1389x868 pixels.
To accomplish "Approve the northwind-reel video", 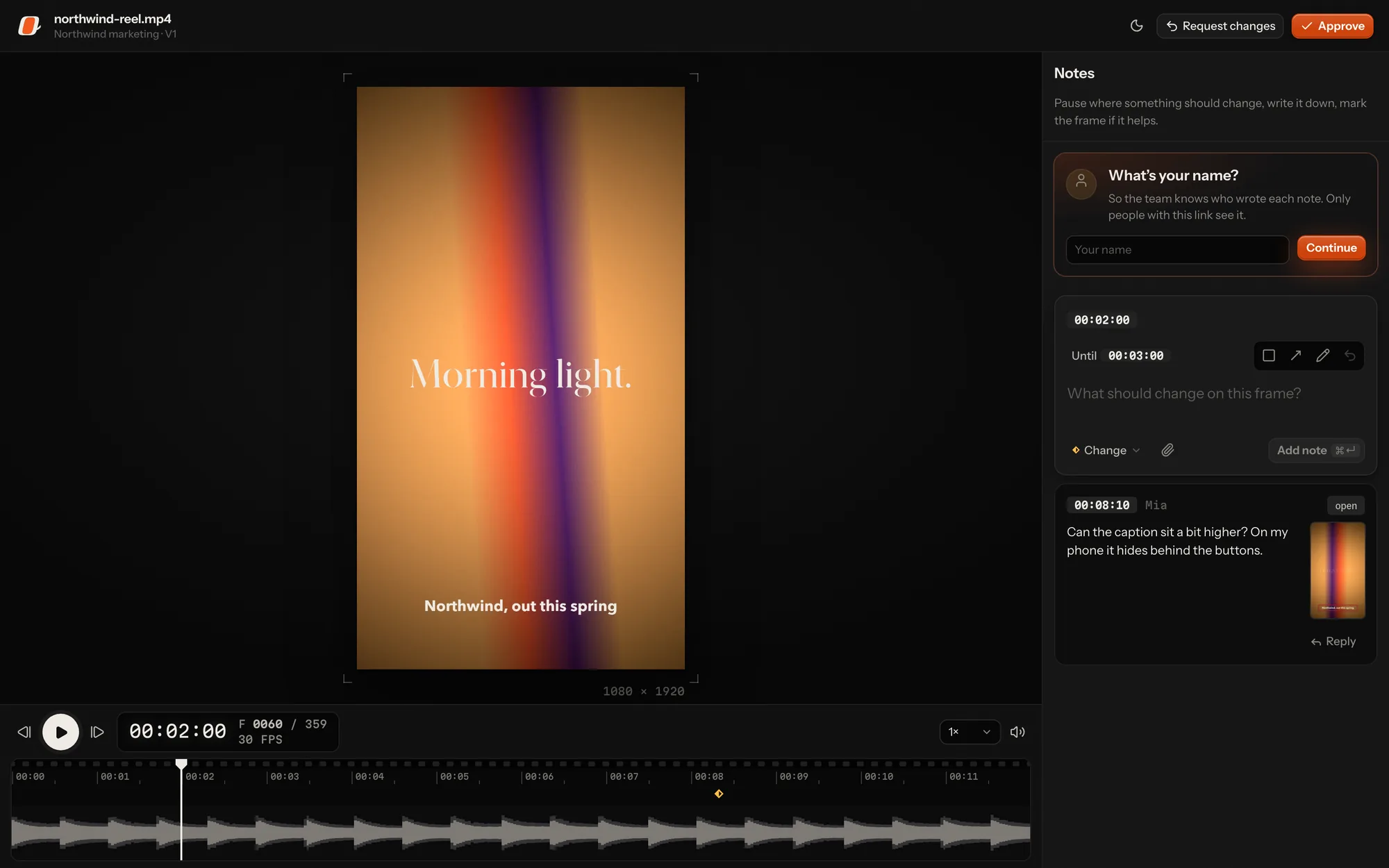I will [x=1332, y=26].
